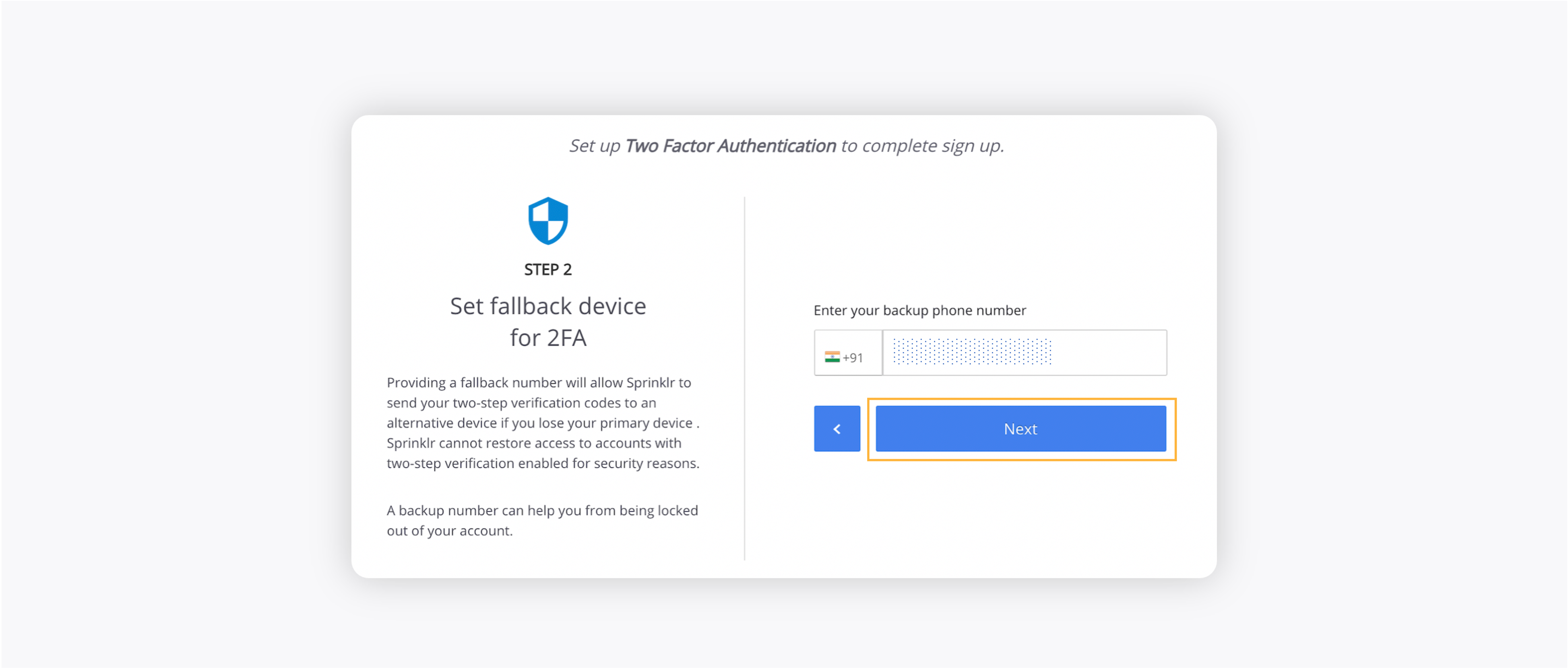Click the blue security shield icon
This screenshot has height=669, width=1568.
548,220
